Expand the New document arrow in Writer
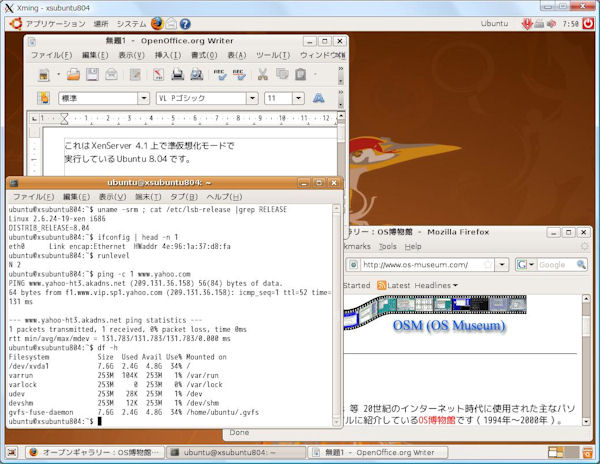Viewport: 600px width, 464px height. point(59,74)
